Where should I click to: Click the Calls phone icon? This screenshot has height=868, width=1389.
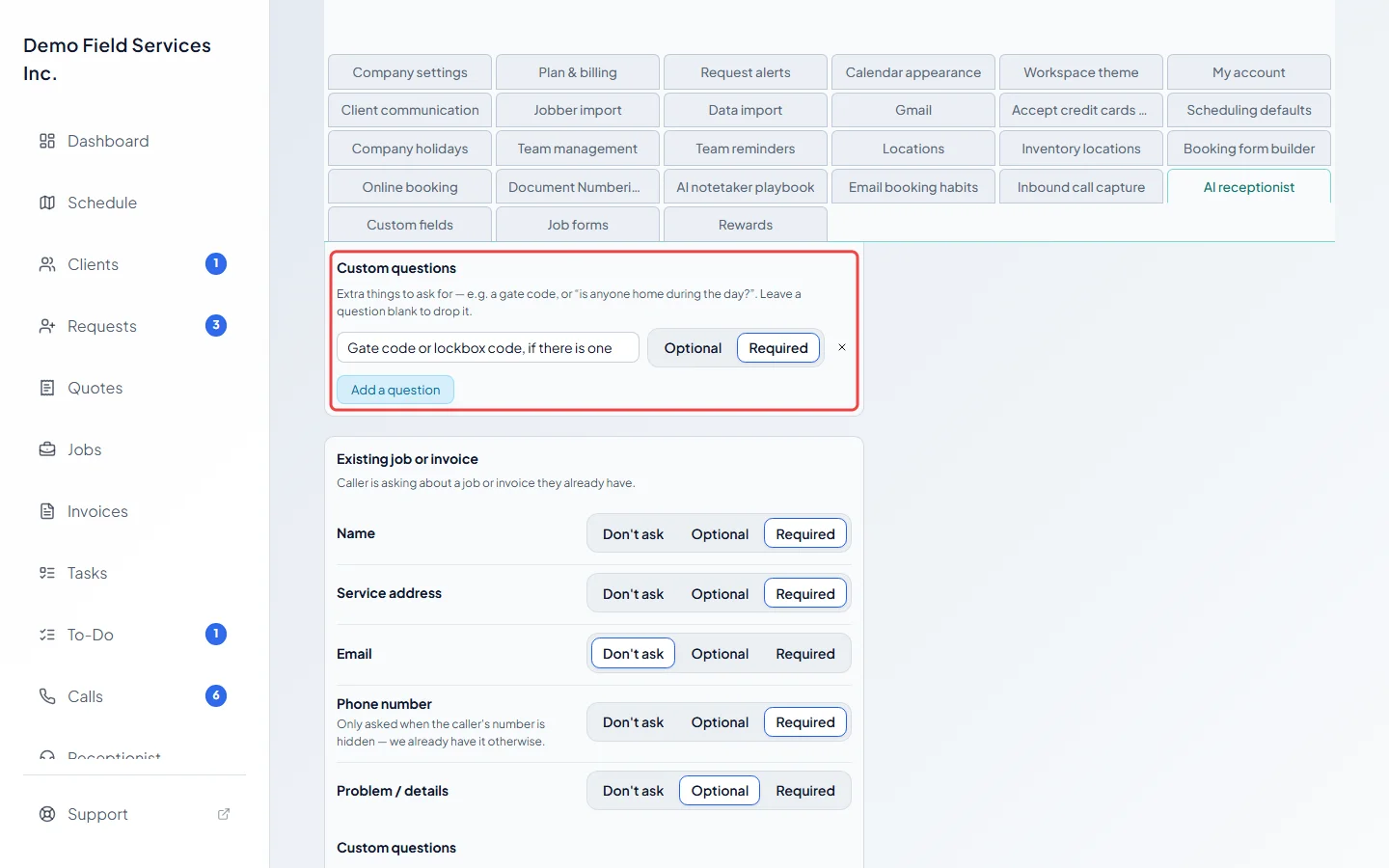click(47, 696)
